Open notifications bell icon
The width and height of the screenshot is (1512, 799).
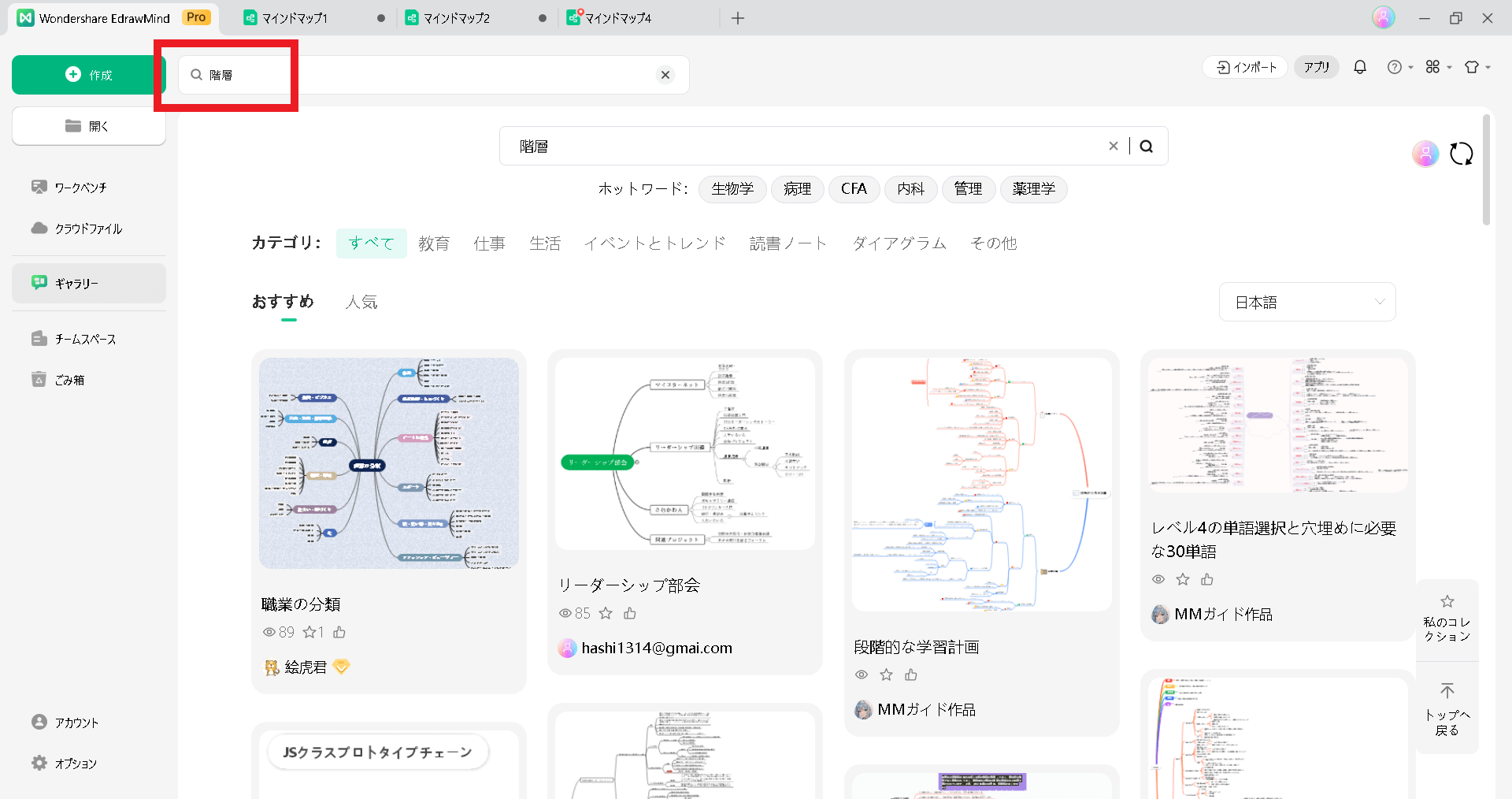point(1360,68)
